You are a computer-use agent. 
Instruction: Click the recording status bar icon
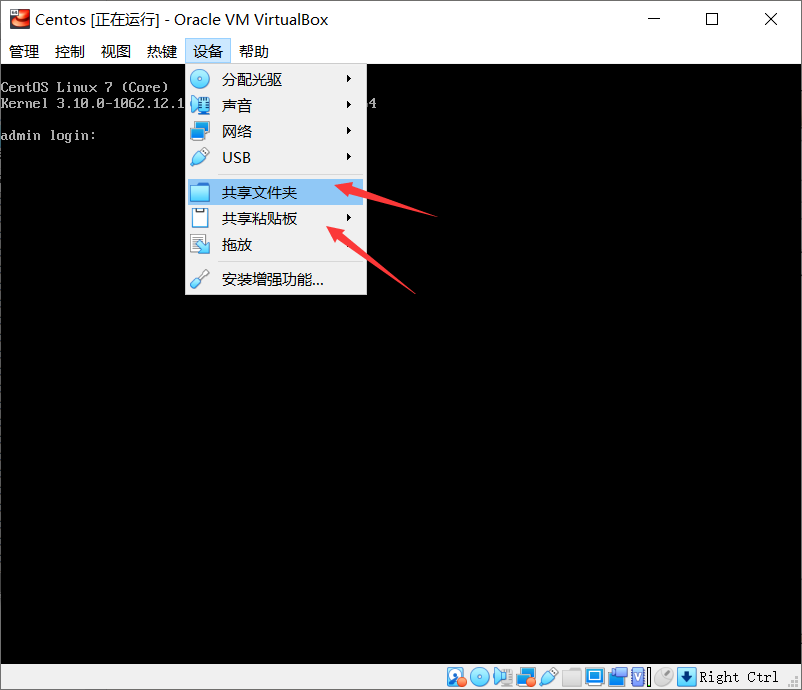point(618,677)
